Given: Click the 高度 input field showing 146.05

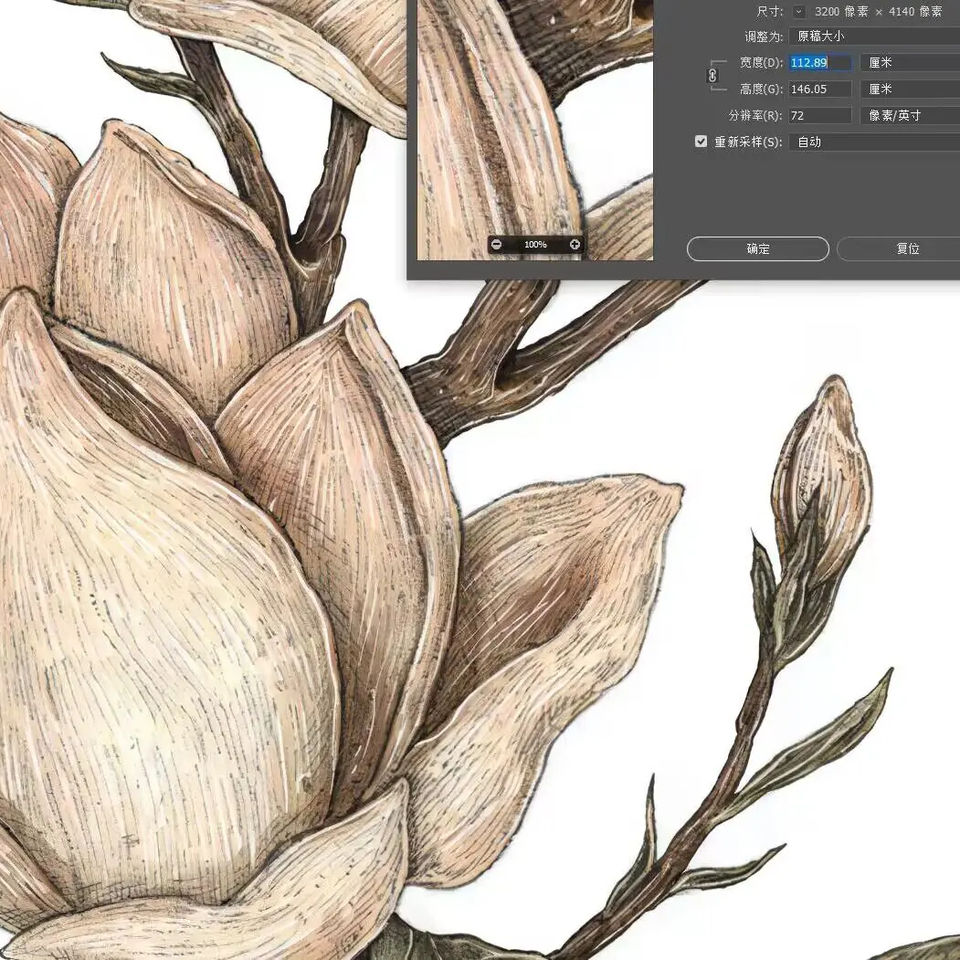Looking at the screenshot, I should coord(820,89).
